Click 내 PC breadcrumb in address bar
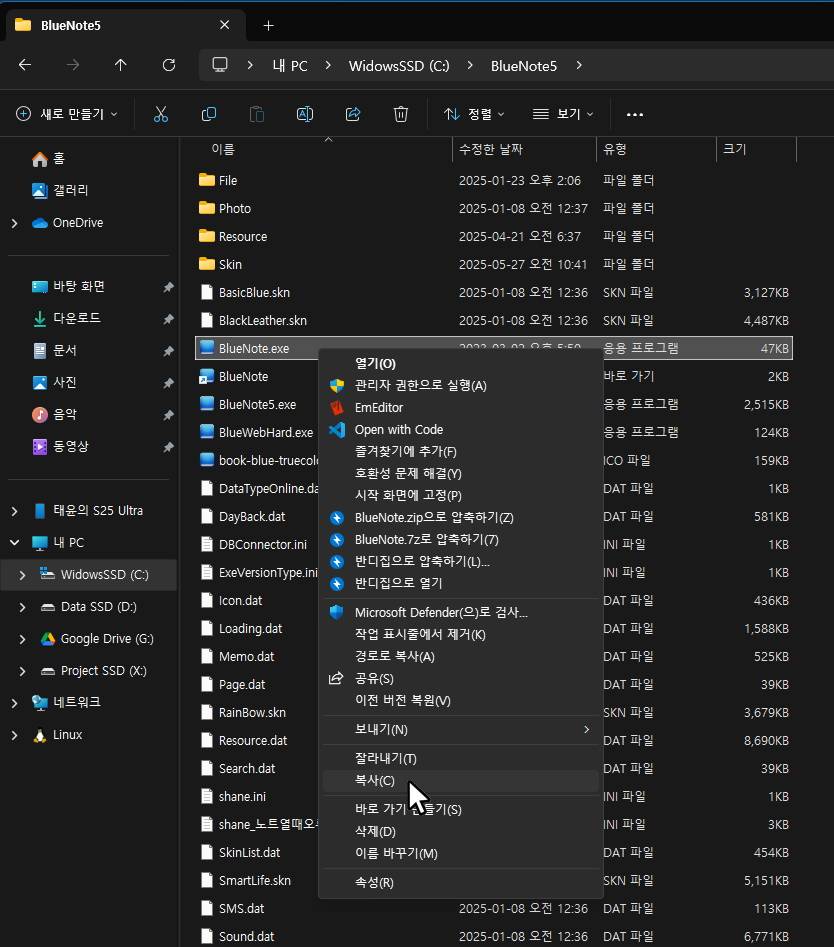834x947 pixels. click(290, 66)
